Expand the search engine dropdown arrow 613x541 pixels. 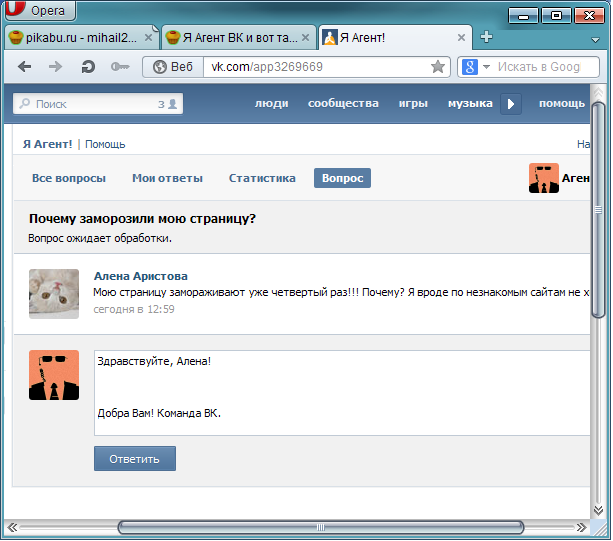point(486,67)
